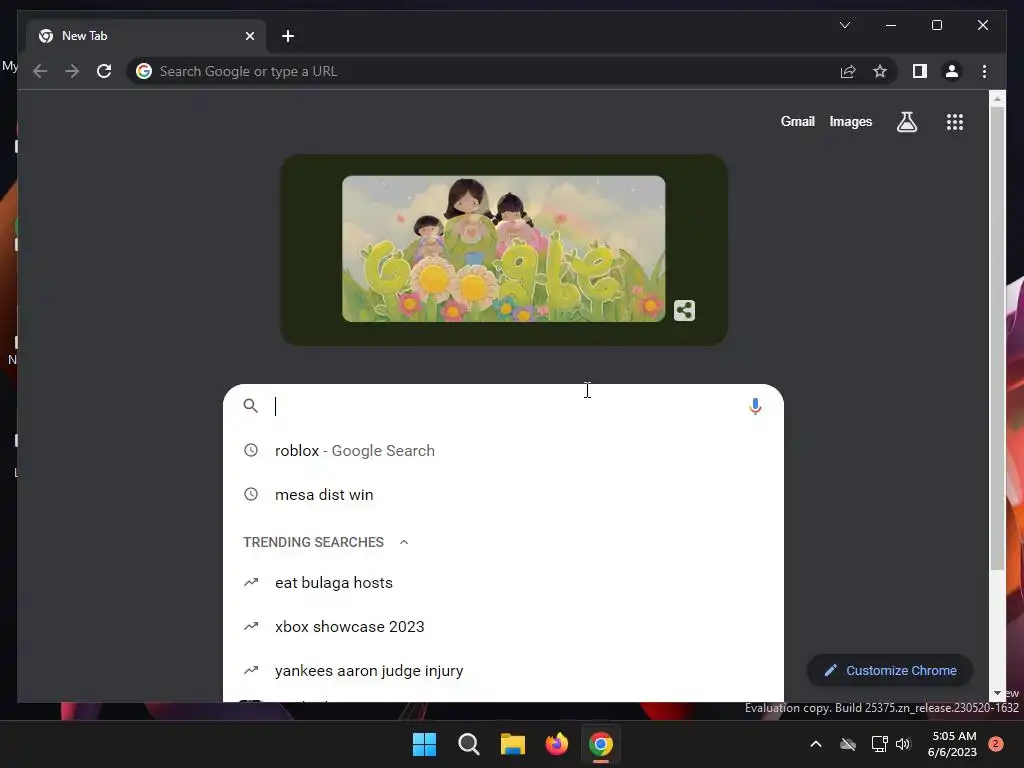The height and width of the screenshot is (768, 1024).
Task: Open the profile avatar menu
Action: click(x=952, y=71)
